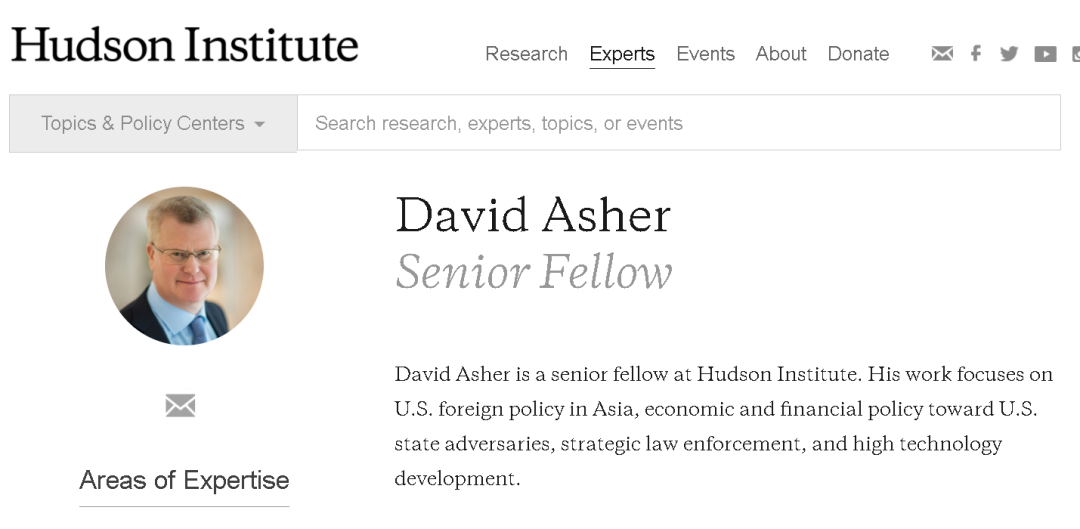Click the Areas of Expertise heading
Image resolution: width=1080 pixels, height=529 pixels.
(x=184, y=480)
